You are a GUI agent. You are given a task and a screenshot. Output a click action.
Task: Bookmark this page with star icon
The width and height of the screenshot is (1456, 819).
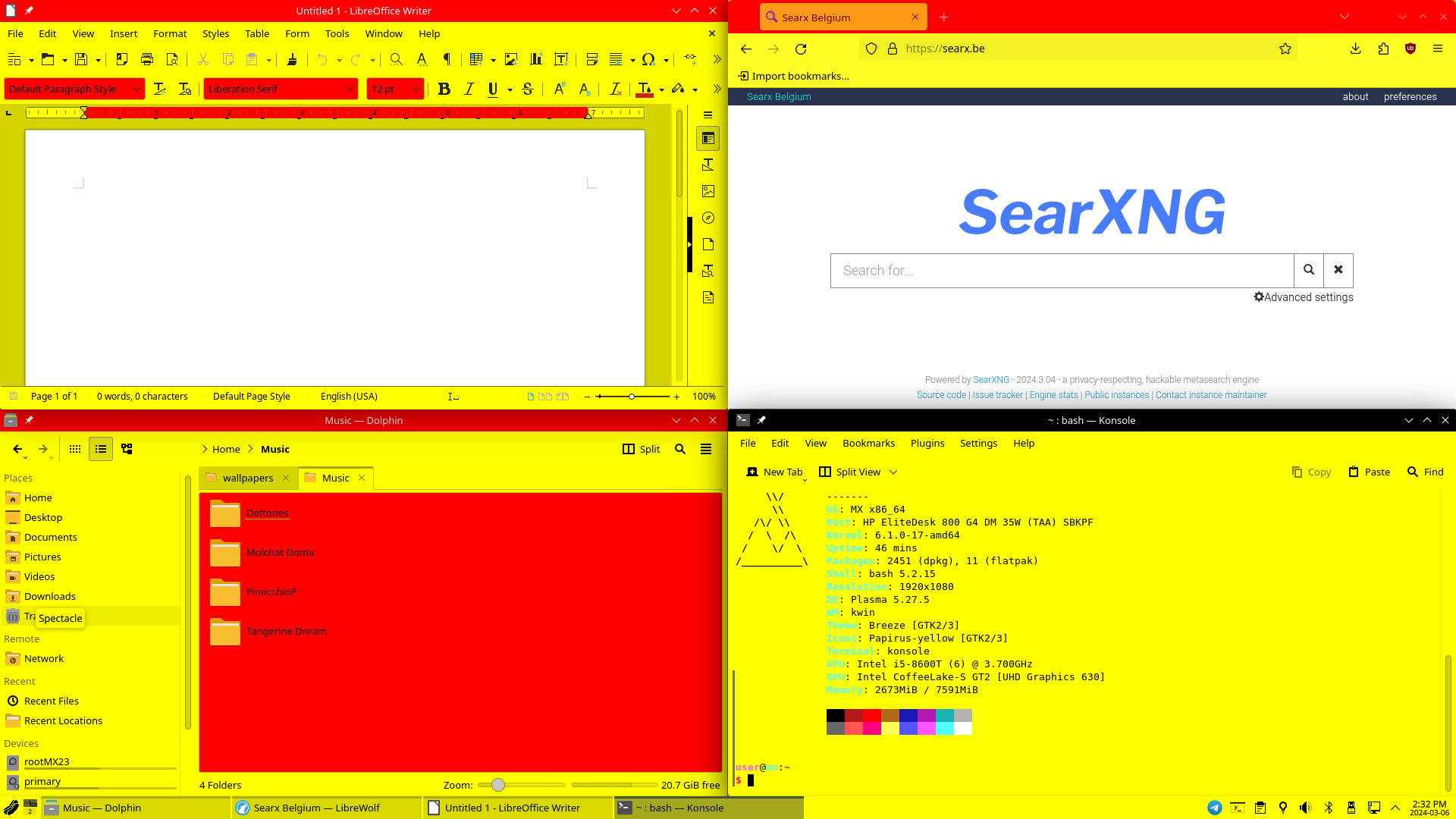click(x=1285, y=49)
